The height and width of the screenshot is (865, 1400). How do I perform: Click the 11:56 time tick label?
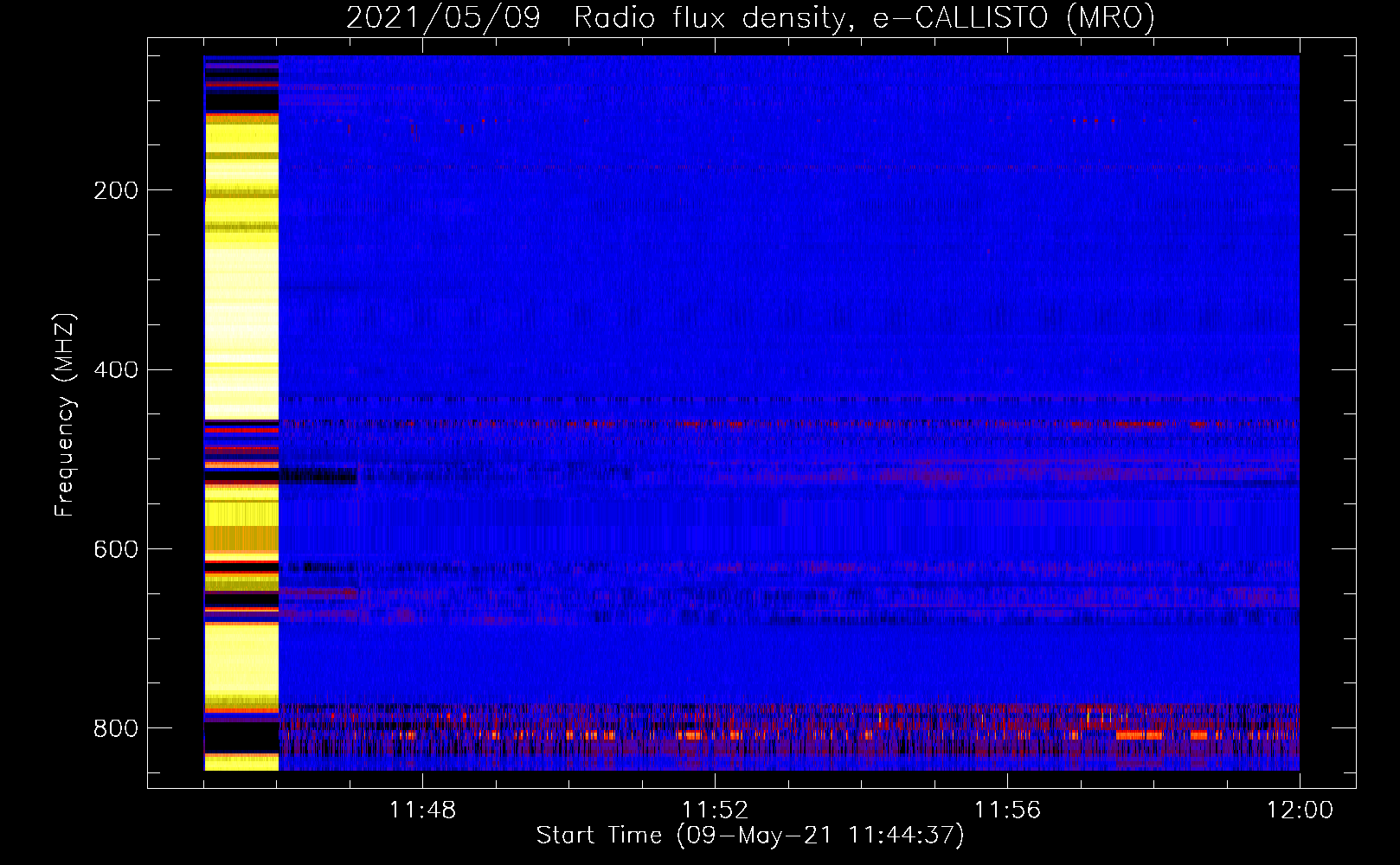pyautogui.click(x=1007, y=811)
